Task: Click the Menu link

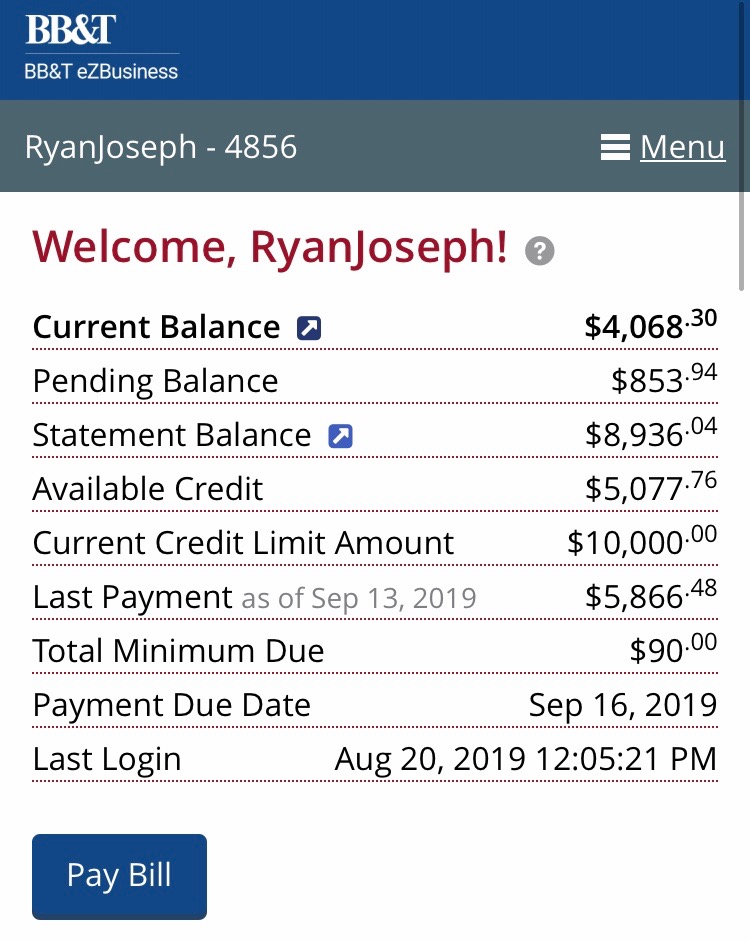Action: (x=682, y=148)
